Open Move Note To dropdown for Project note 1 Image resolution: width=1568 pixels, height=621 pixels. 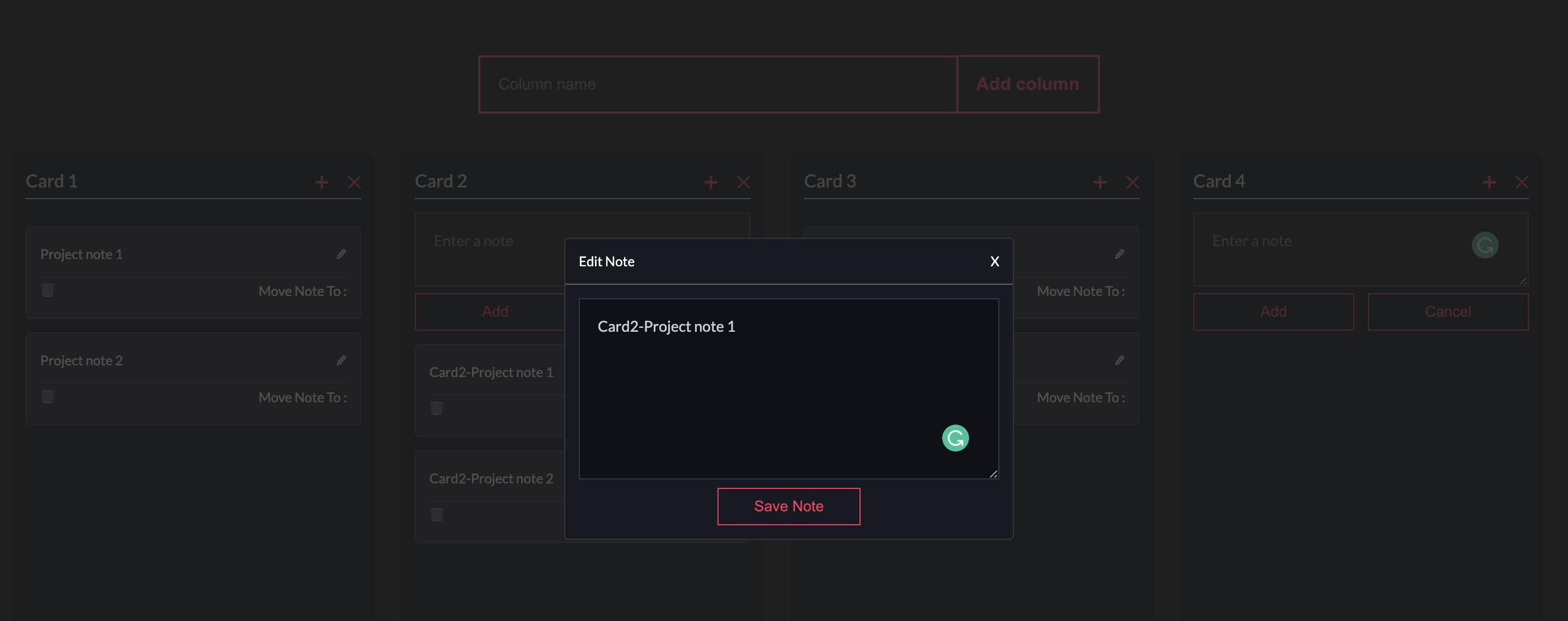click(x=303, y=291)
